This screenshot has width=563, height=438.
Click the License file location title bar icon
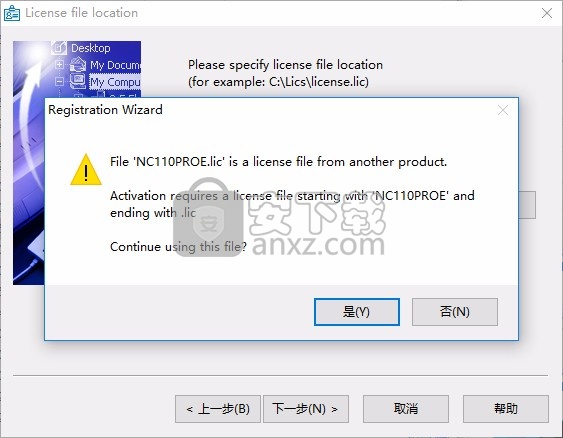[x=12, y=13]
